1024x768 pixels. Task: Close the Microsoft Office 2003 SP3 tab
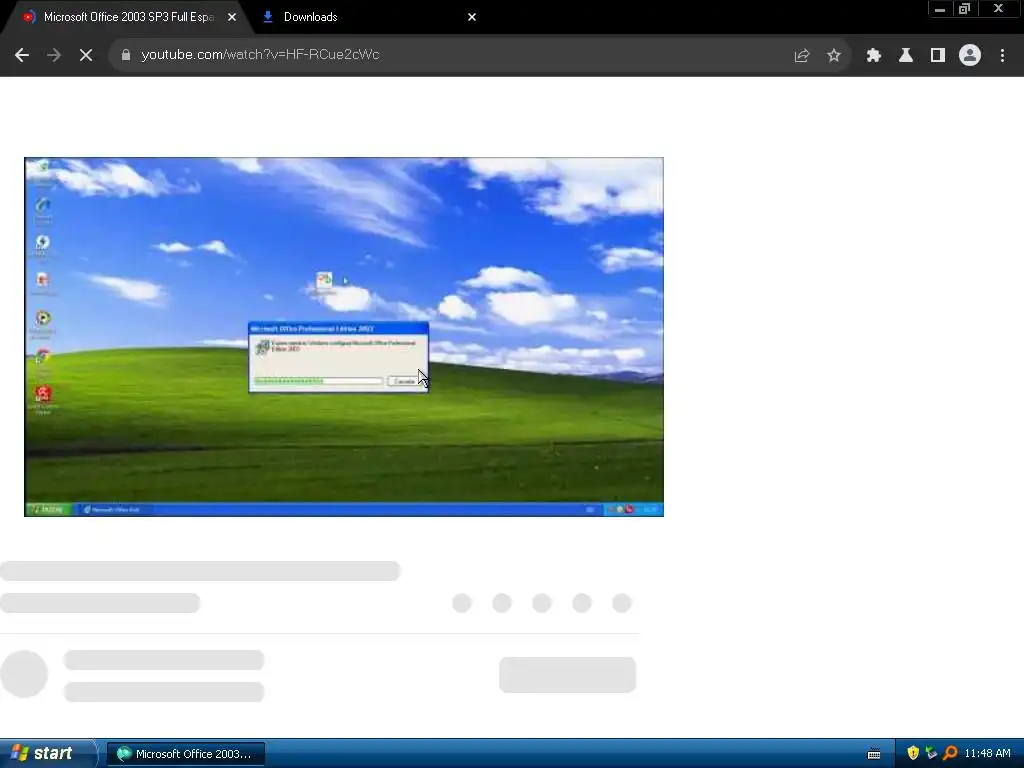[x=232, y=17]
